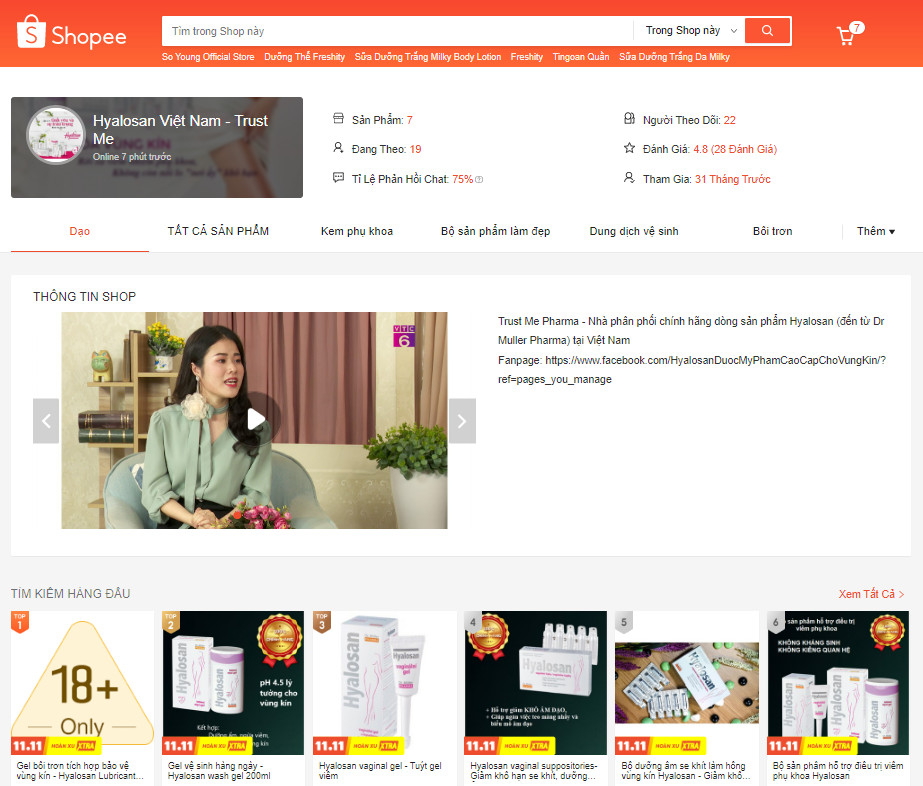The height and width of the screenshot is (786, 923).
Task: Click the Freshity search suggestion
Action: [527, 57]
